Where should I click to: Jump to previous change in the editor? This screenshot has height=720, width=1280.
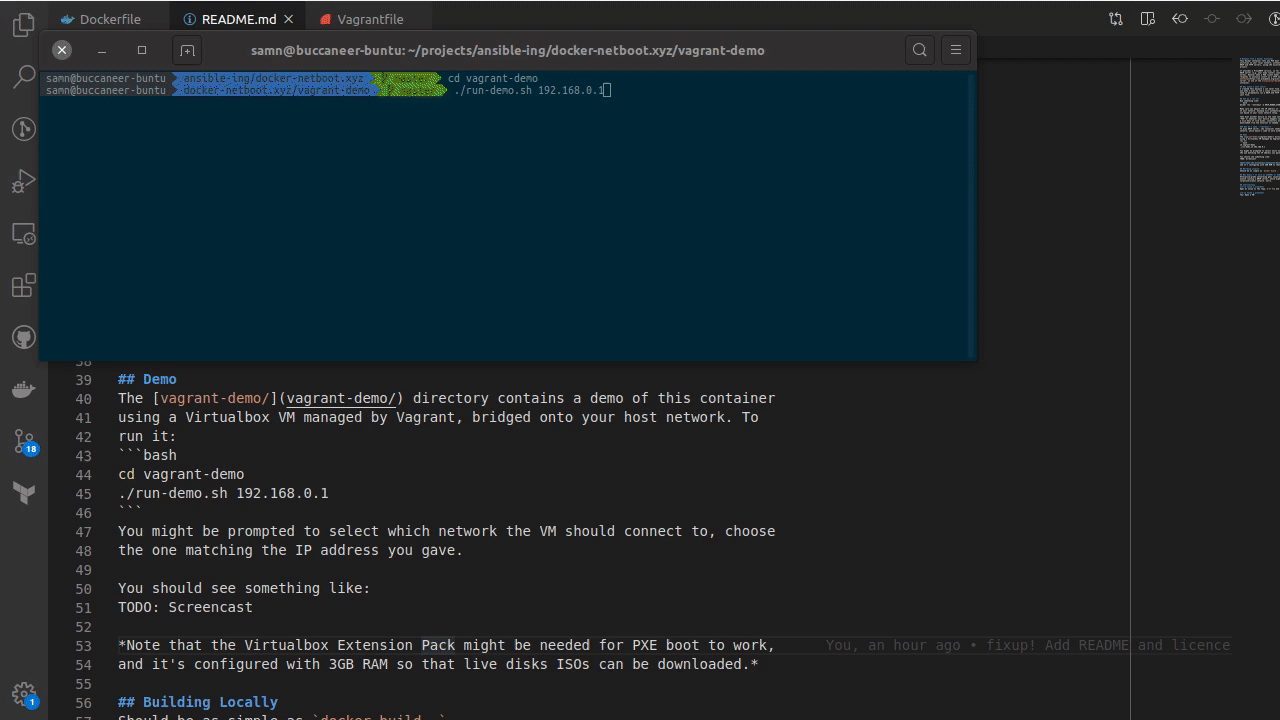point(1179,18)
